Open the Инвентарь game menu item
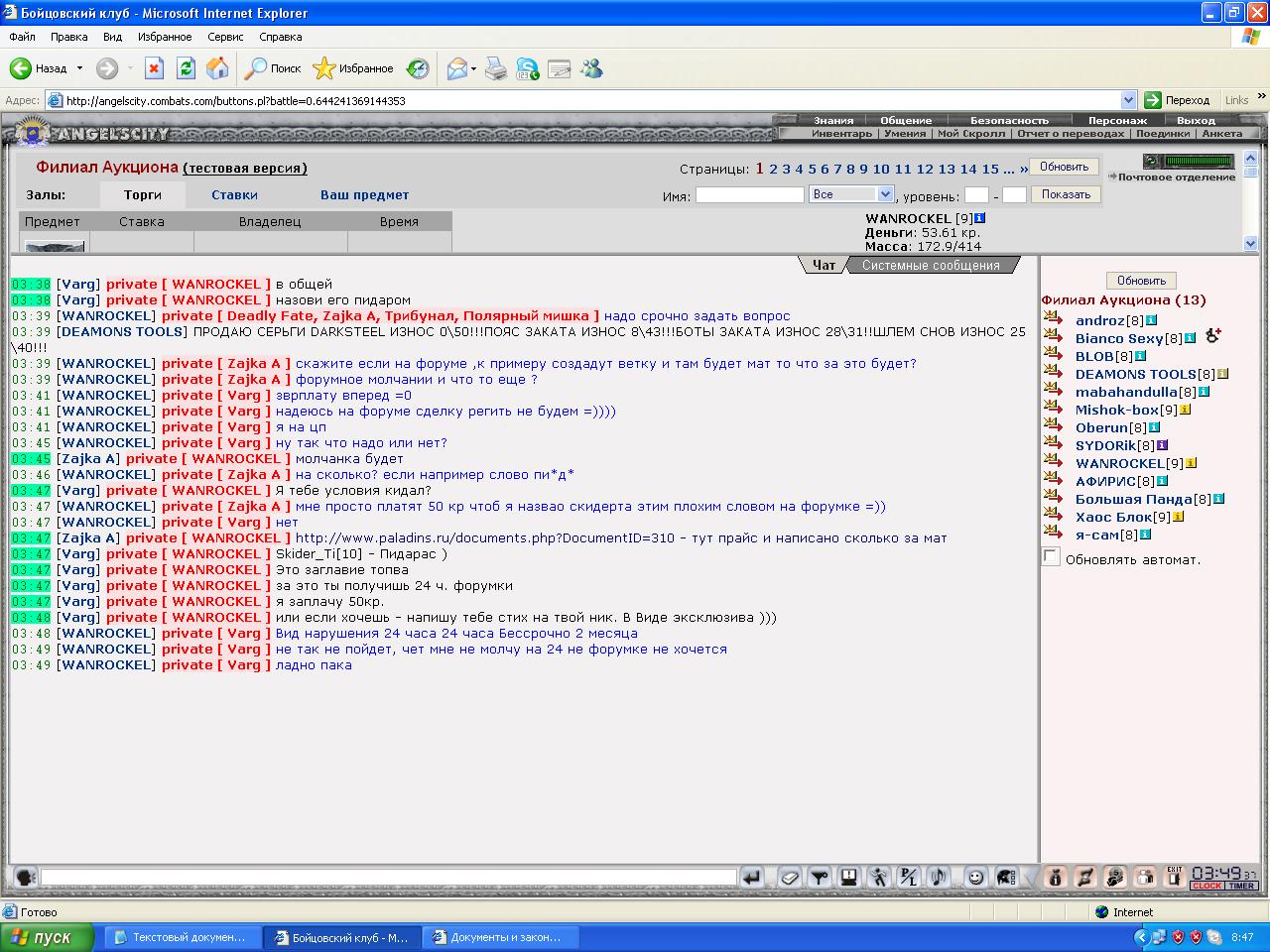Image resolution: width=1270 pixels, height=952 pixels. (x=841, y=133)
